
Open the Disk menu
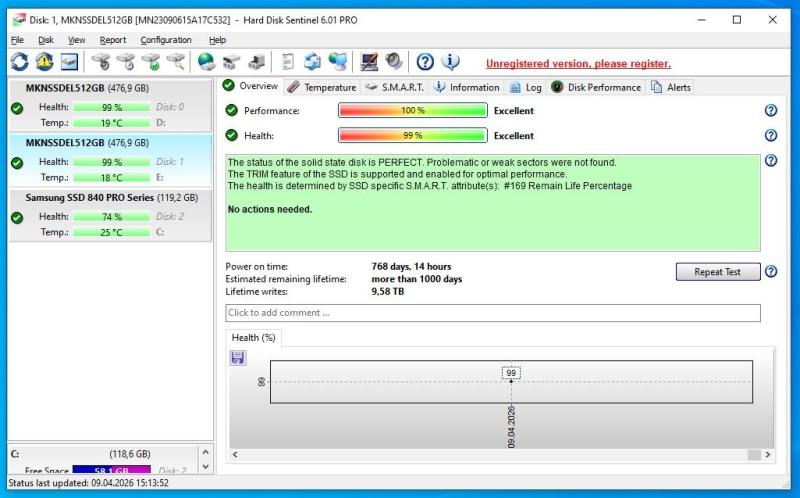click(x=46, y=40)
